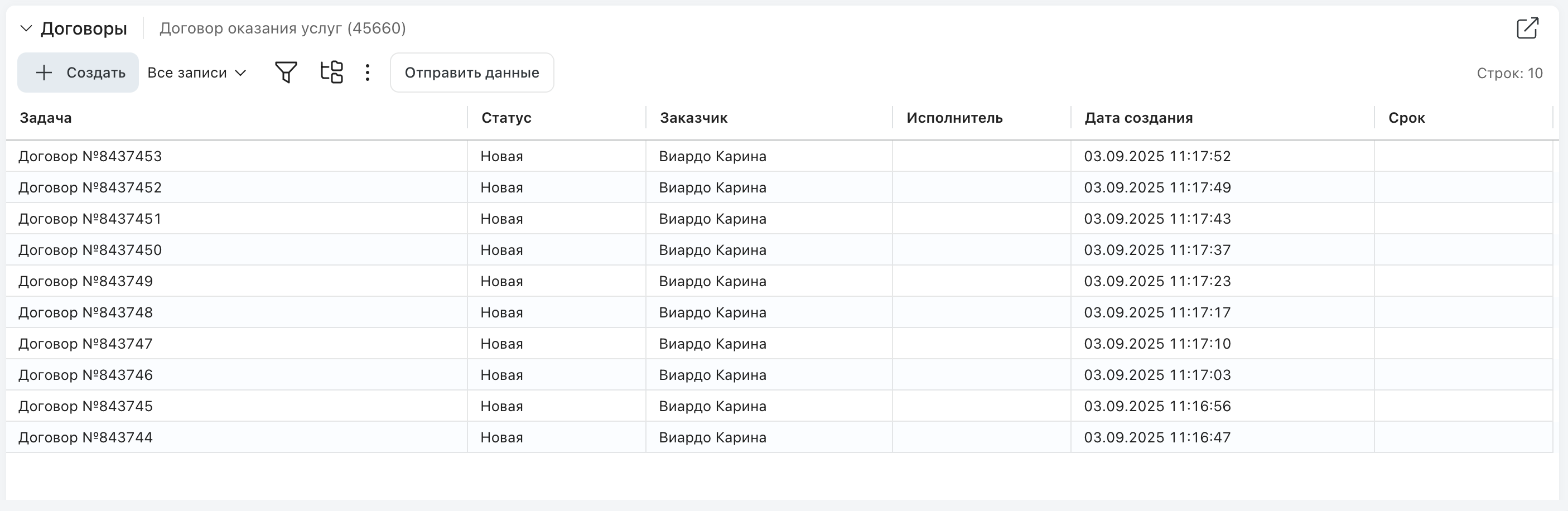Open widget in new window icon
The image size is (1568, 511).
coord(1527,28)
